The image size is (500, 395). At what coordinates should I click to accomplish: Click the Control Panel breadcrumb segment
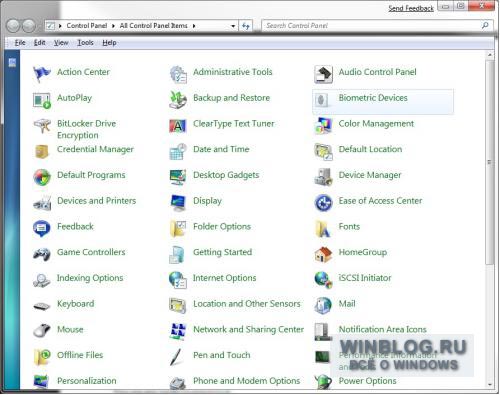[87, 26]
